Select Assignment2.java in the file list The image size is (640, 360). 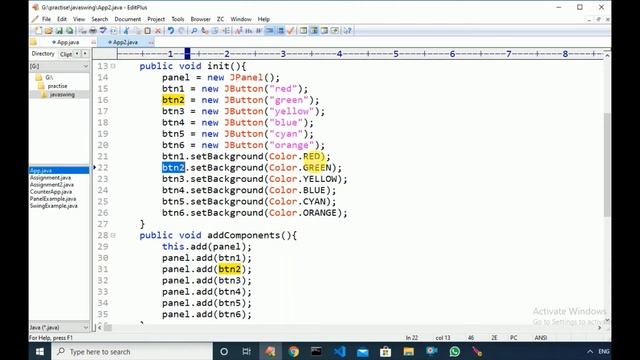(52, 185)
